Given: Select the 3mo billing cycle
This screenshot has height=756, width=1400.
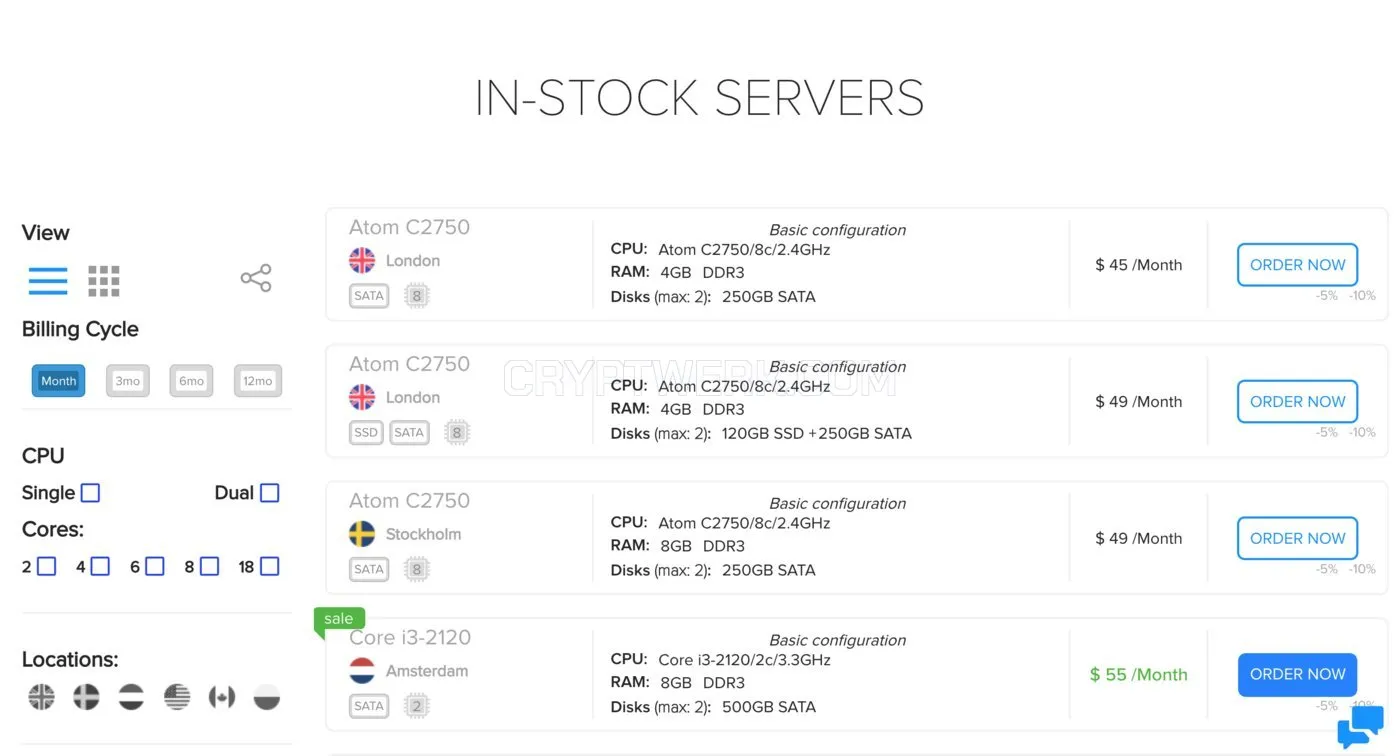Looking at the screenshot, I should tap(127, 381).
